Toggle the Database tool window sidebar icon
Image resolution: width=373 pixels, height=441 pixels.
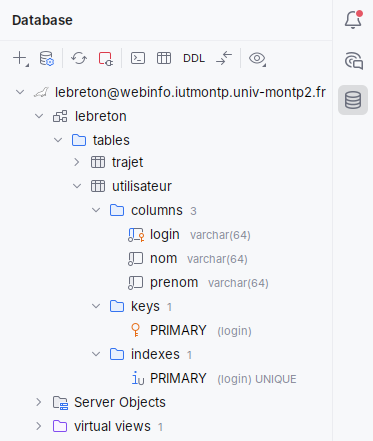tap(353, 100)
